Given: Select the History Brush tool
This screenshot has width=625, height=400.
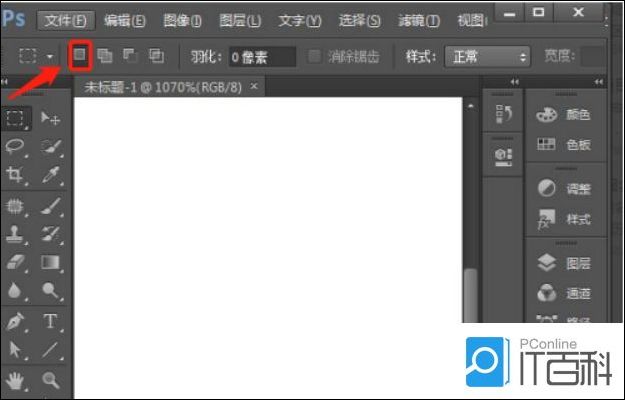Looking at the screenshot, I should 51,234.
